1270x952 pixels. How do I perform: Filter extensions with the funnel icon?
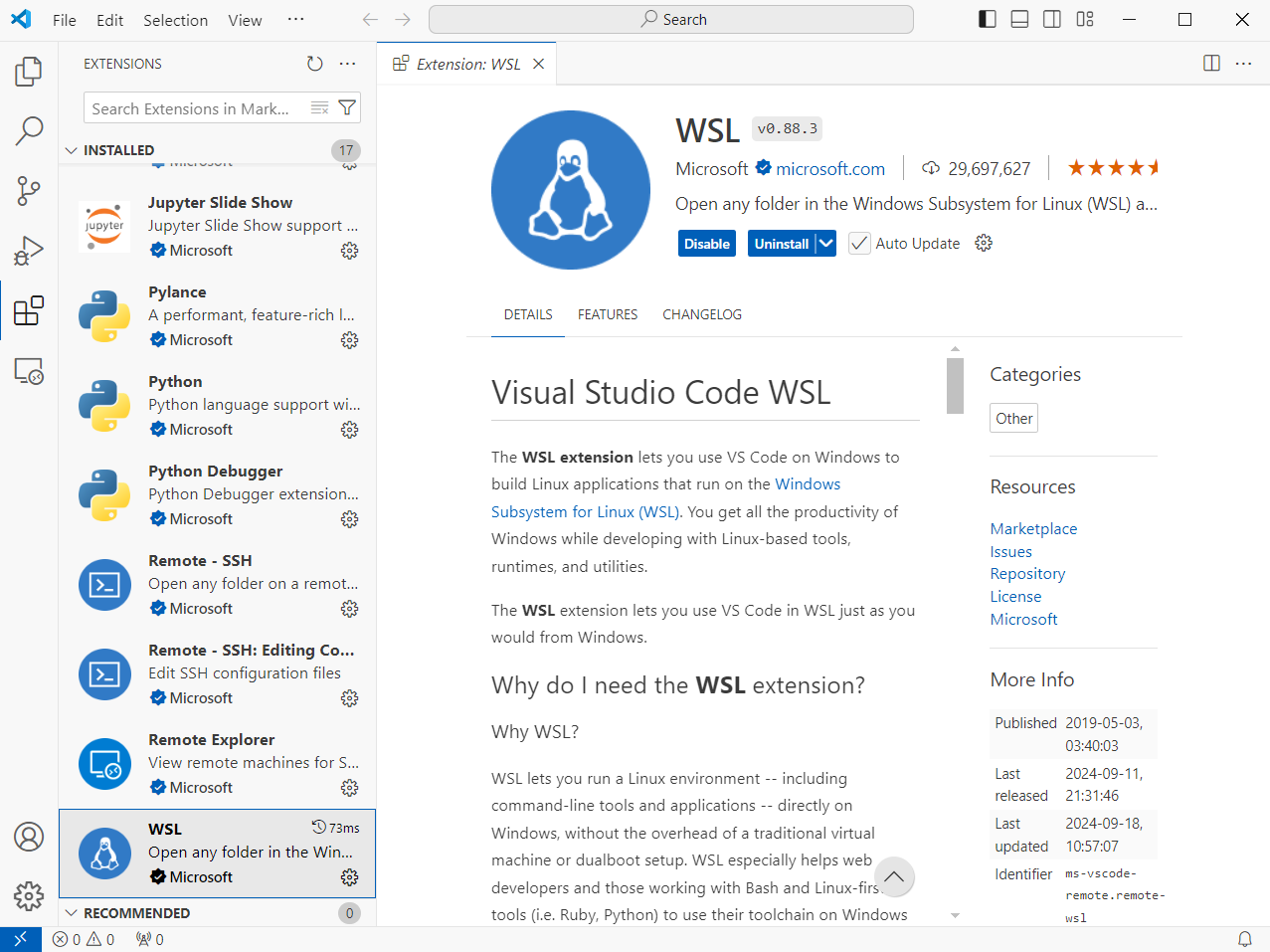(347, 107)
